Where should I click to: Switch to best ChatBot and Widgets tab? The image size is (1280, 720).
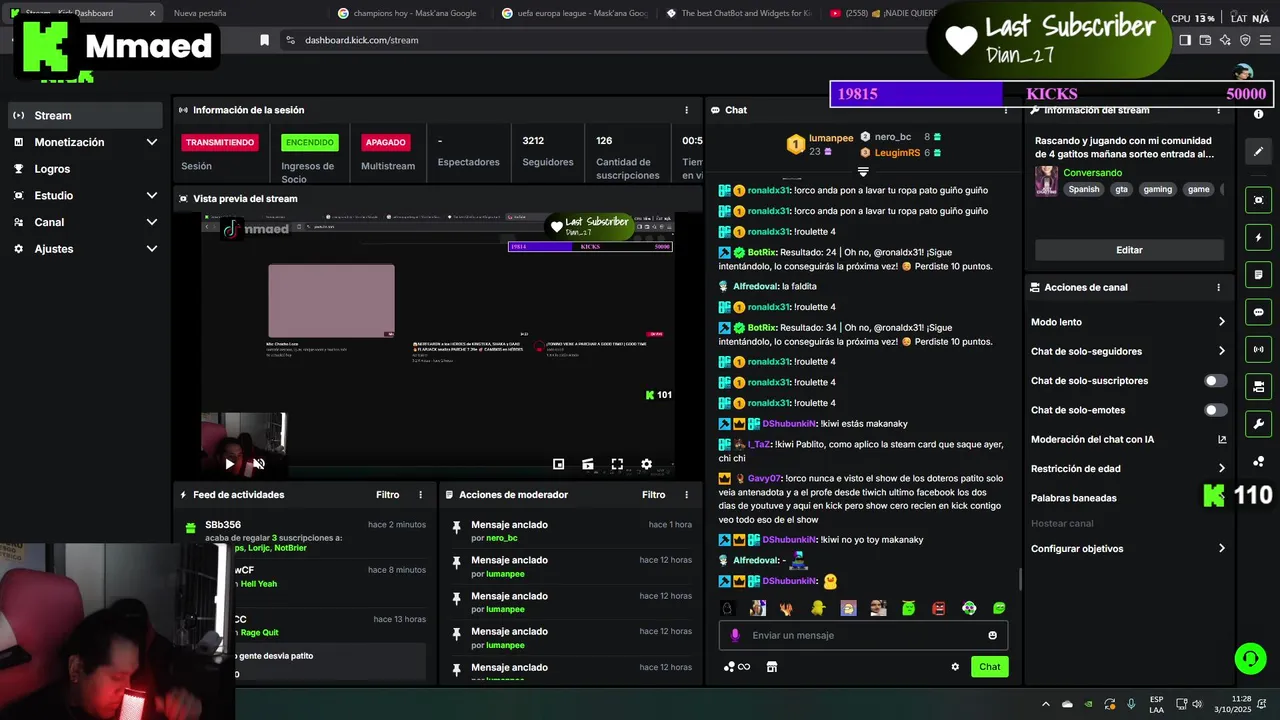point(738,13)
